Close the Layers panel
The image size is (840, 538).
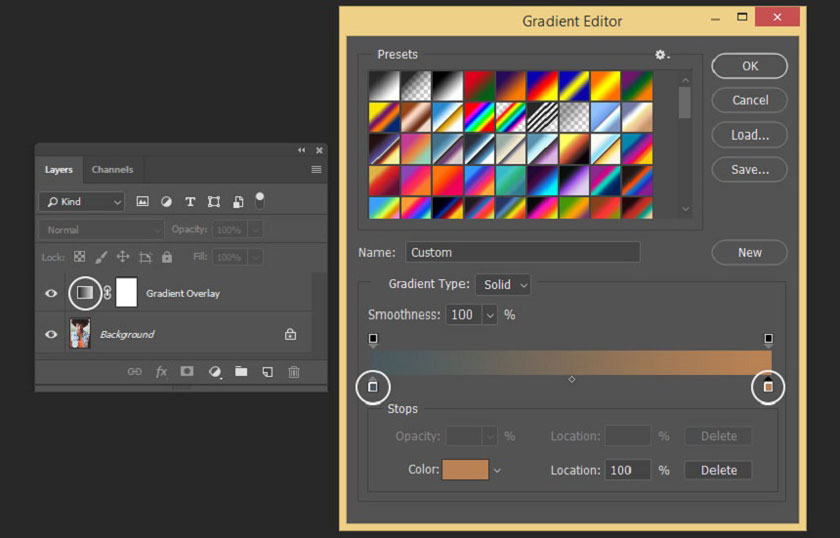[319, 151]
